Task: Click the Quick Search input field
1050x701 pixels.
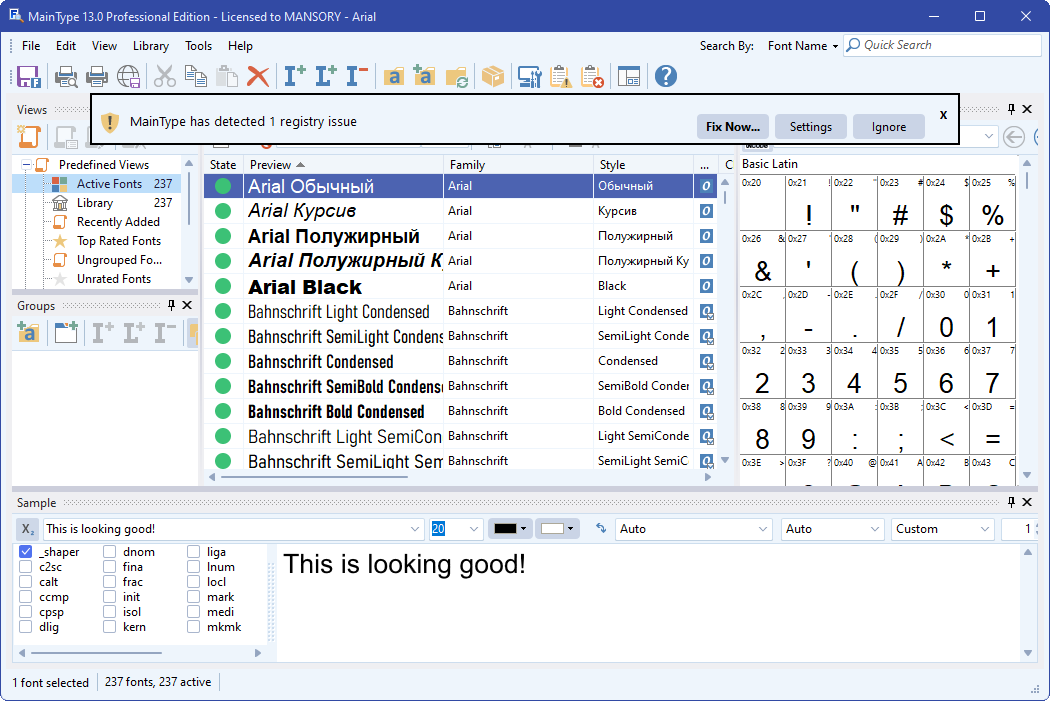Action: 942,45
